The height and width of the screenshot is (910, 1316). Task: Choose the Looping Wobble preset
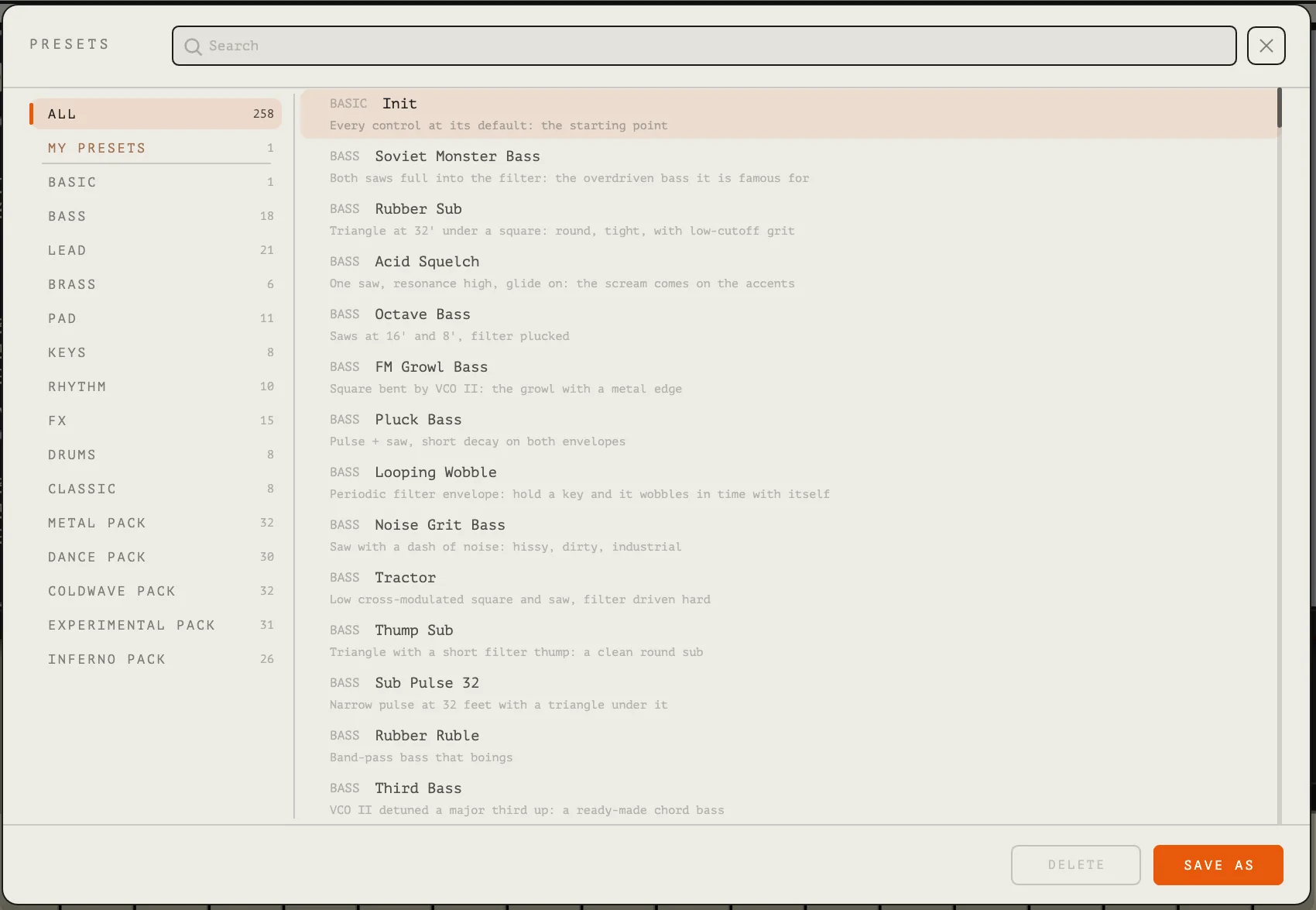click(x=788, y=482)
